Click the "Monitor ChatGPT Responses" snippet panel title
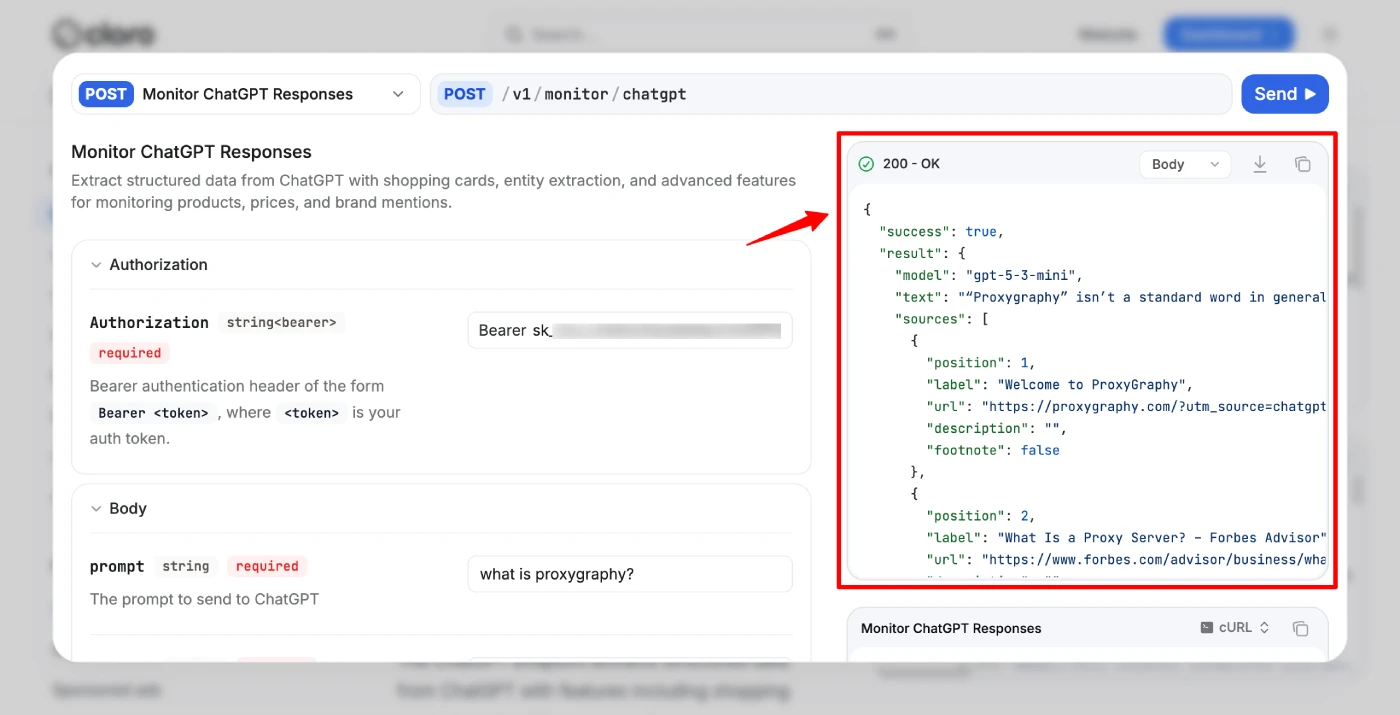 tap(951, 628)
